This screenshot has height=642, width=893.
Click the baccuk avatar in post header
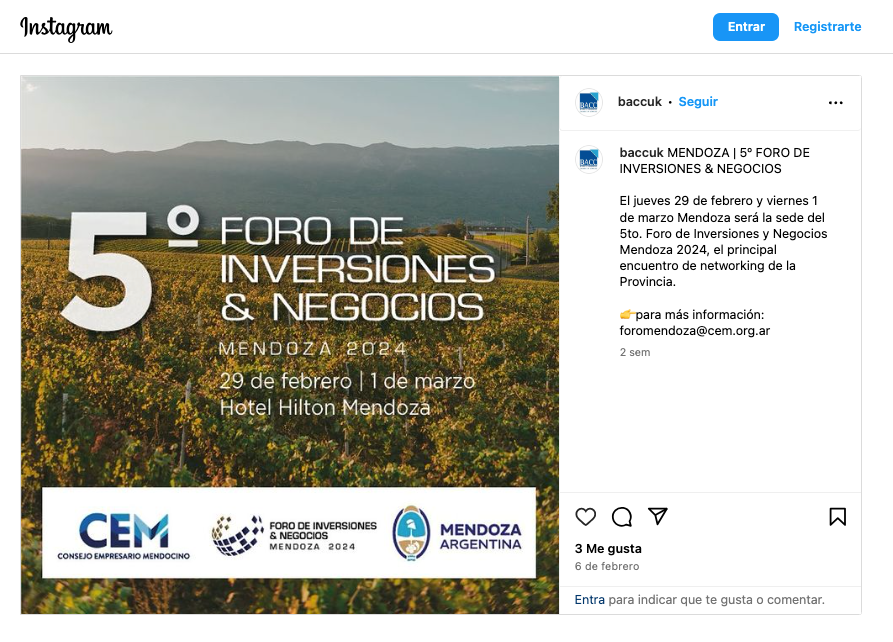pyautogui.click(x=589, y=102)
